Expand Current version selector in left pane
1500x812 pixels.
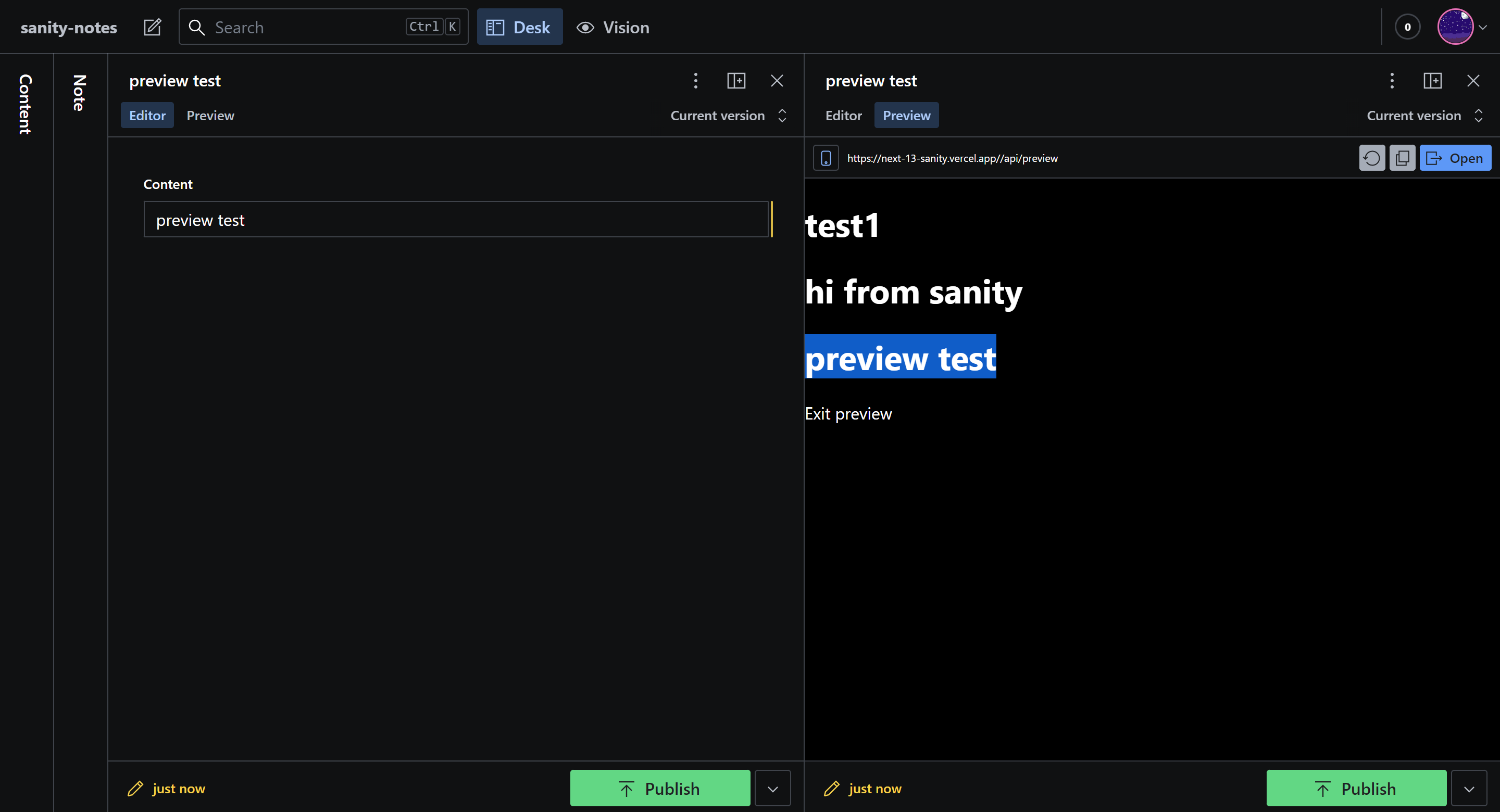(x=728, y=115)
